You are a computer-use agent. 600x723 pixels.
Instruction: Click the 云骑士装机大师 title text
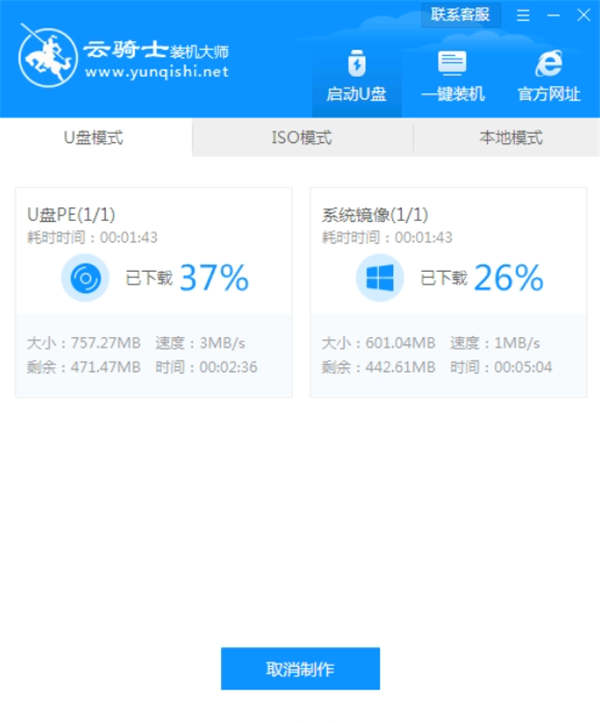[x=156, y=50]
